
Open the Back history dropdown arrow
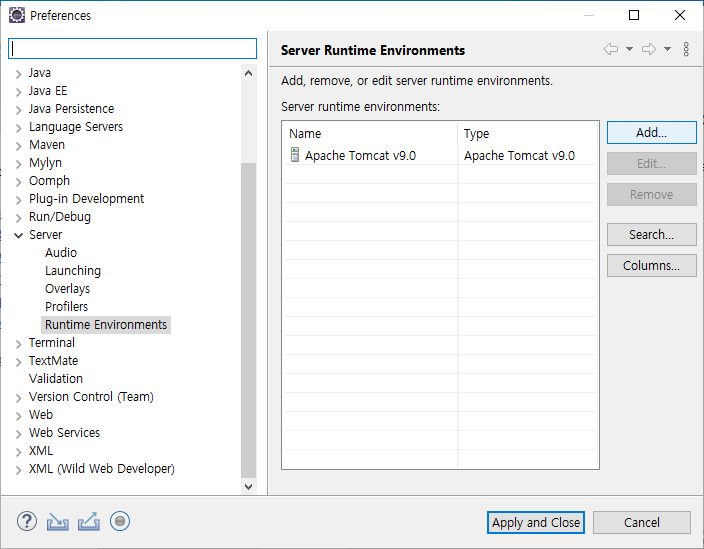tap(629, 49)
